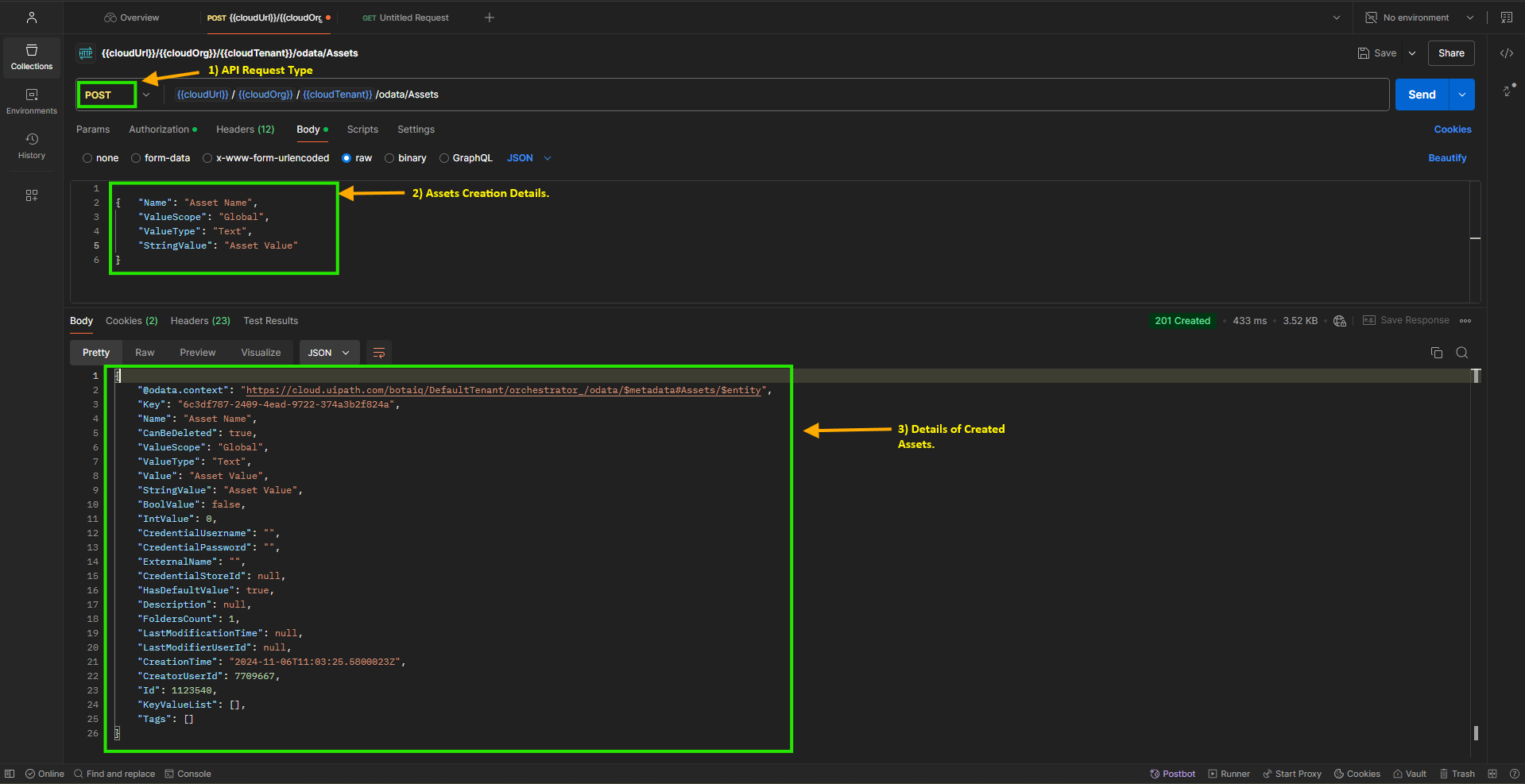The image size is (1525, 784).
Task: Open the Authorization tab
Action: tap(162, 129)
